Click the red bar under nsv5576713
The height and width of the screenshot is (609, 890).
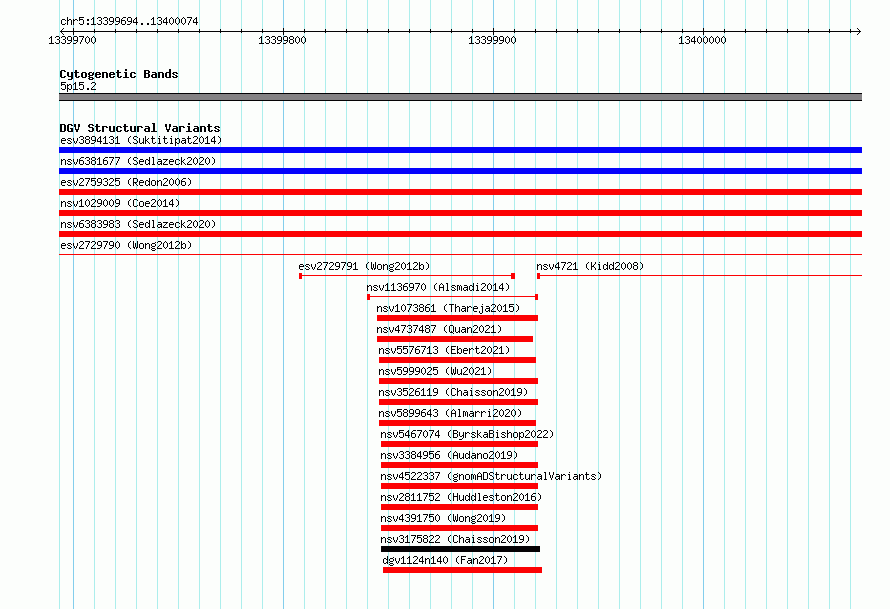pyautogui.click(x=457, y=360)
